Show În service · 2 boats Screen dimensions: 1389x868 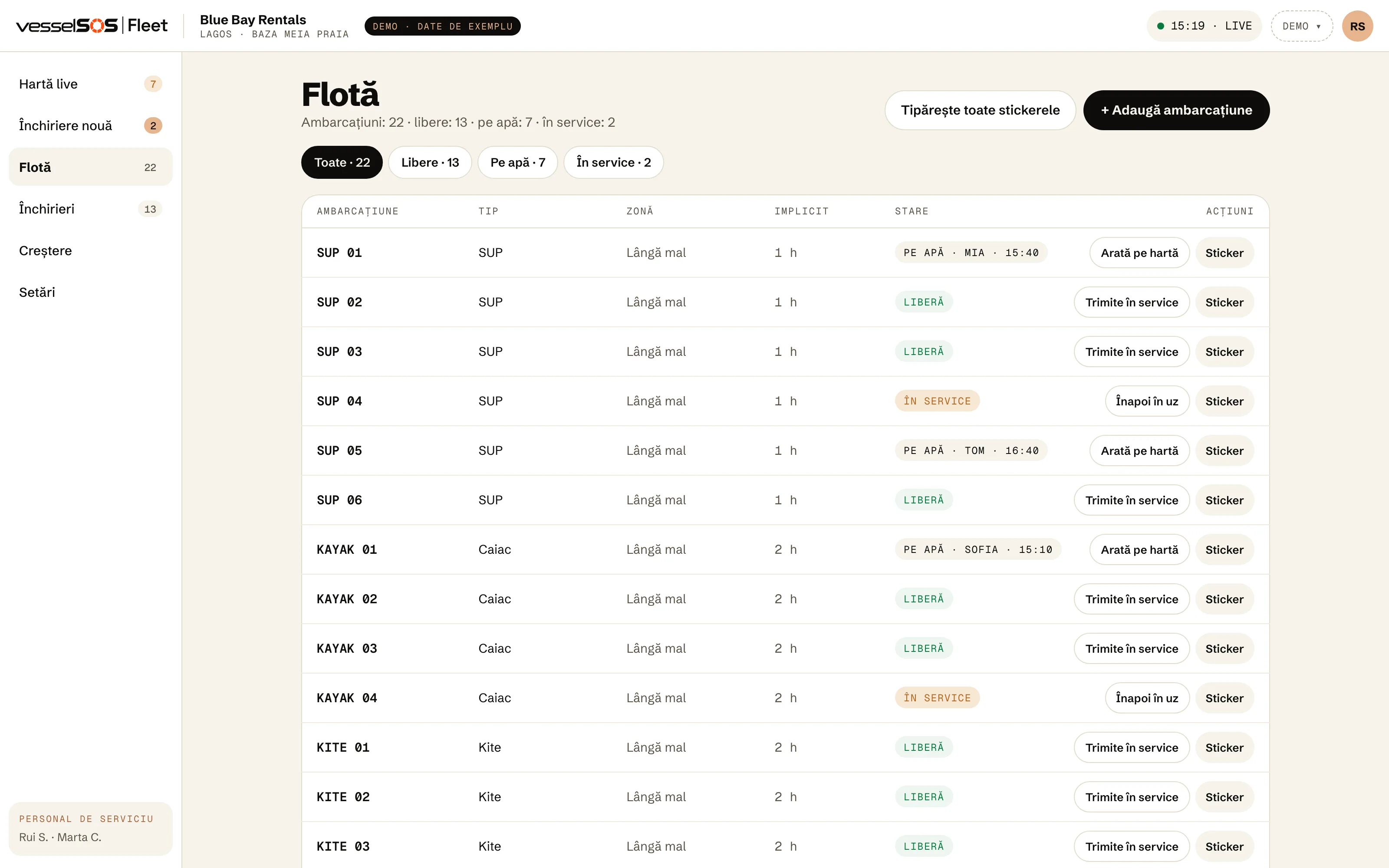614,162
